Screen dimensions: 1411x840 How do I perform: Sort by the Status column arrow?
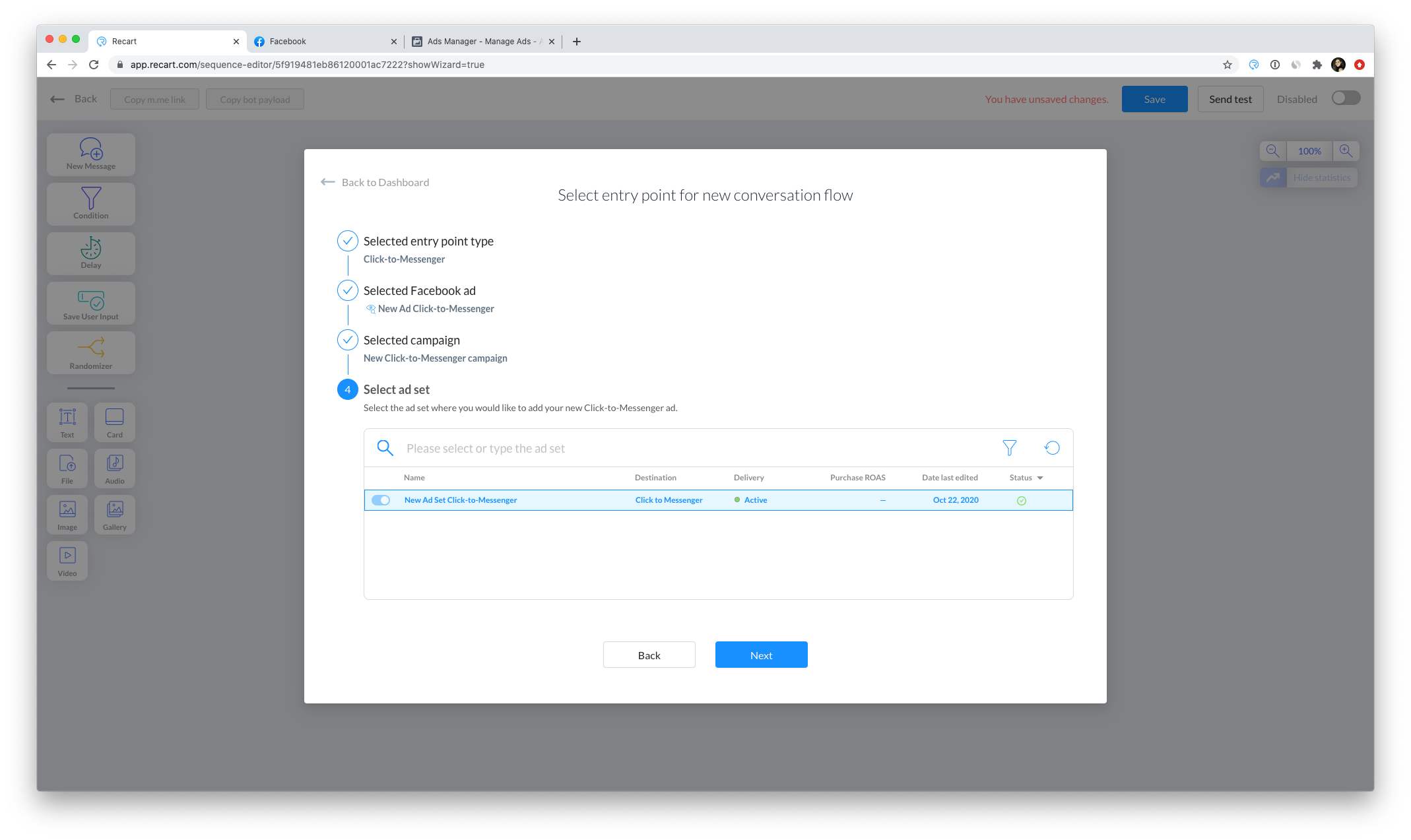pyautogui.click(x=1040, y=478)
